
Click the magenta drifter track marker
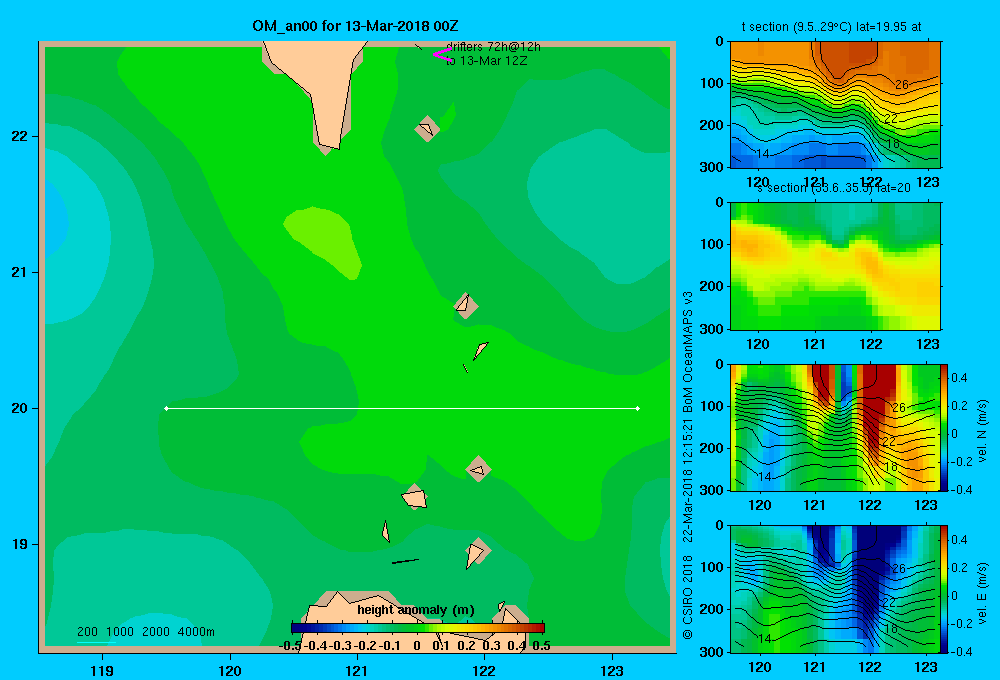tap(442, 55)
